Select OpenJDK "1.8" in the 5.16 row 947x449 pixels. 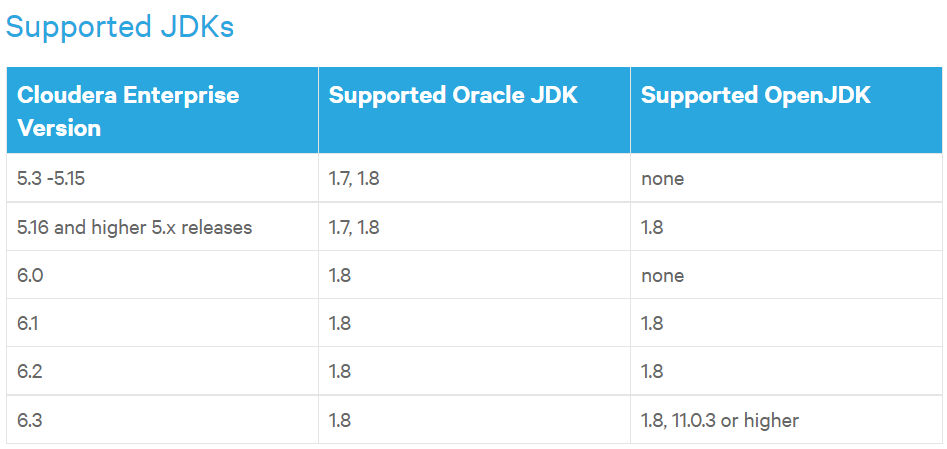(x=652, y=227)
